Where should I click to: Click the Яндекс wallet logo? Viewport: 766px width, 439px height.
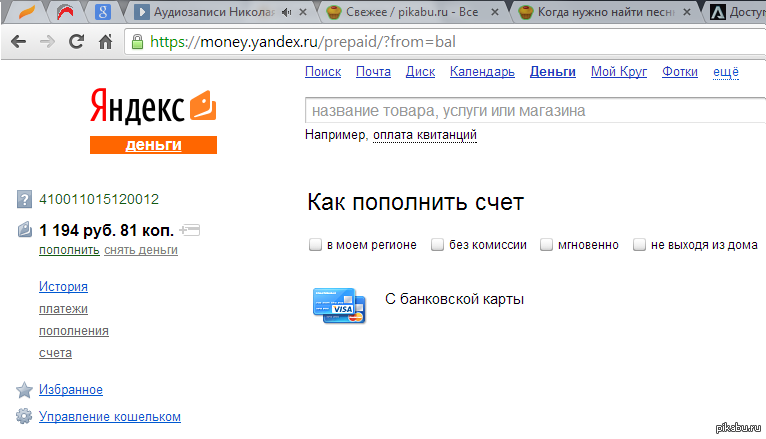(x=153, y=105)
